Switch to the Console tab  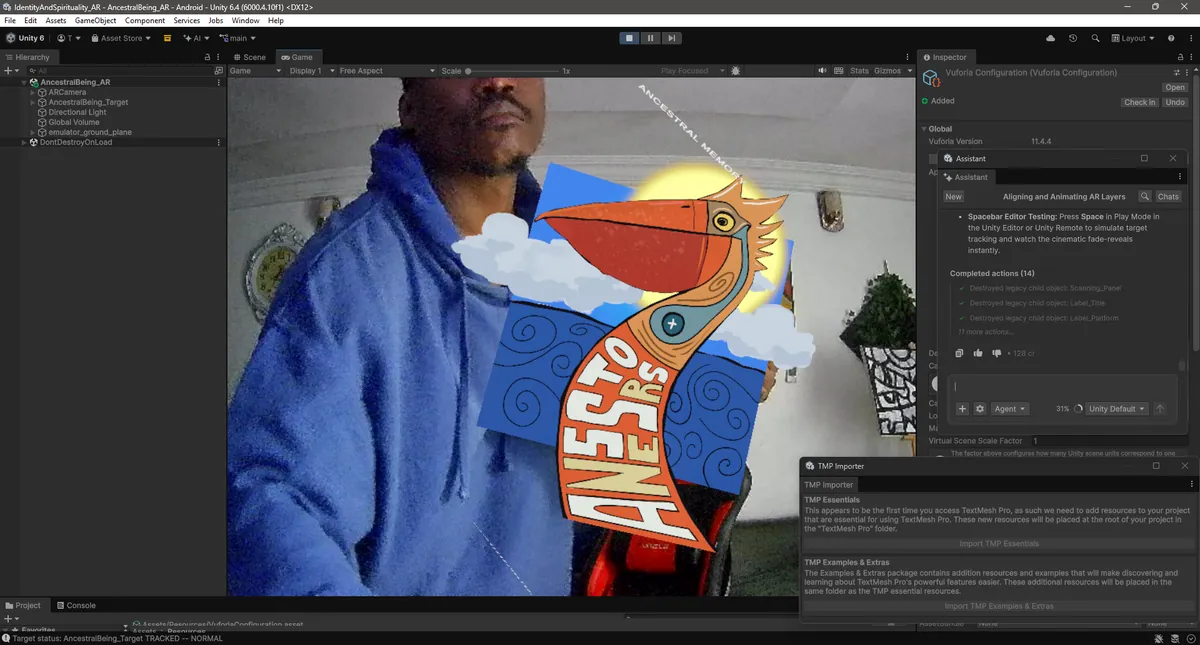[76, 605]
